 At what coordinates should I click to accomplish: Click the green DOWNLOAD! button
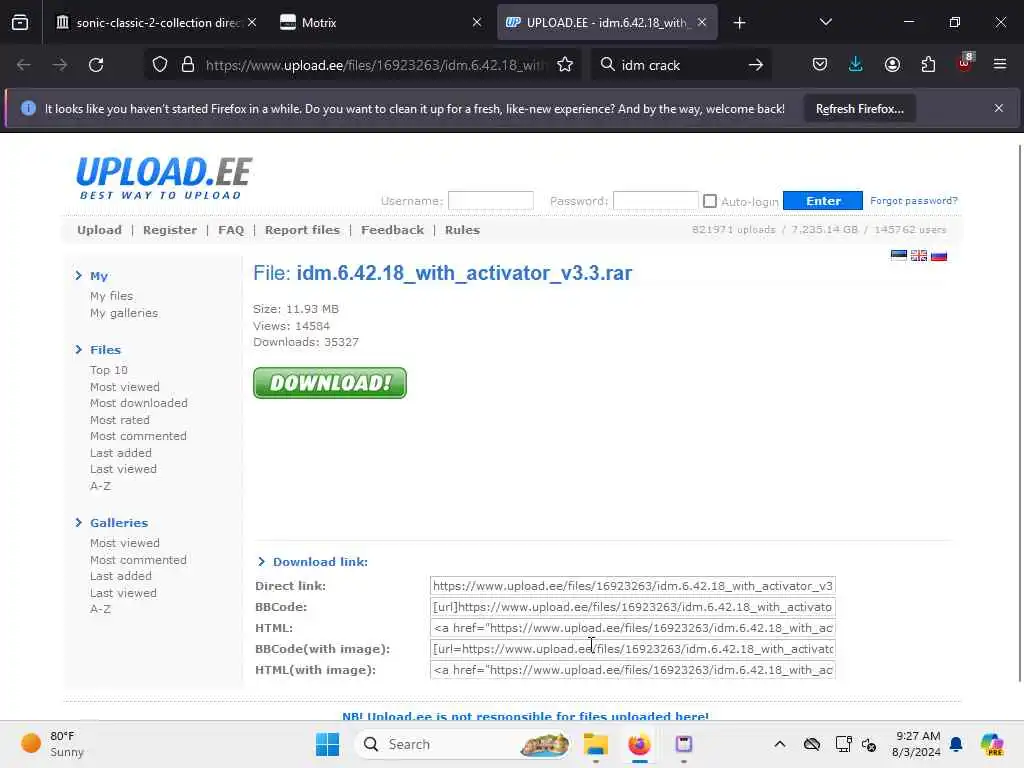tap(330, 383)
